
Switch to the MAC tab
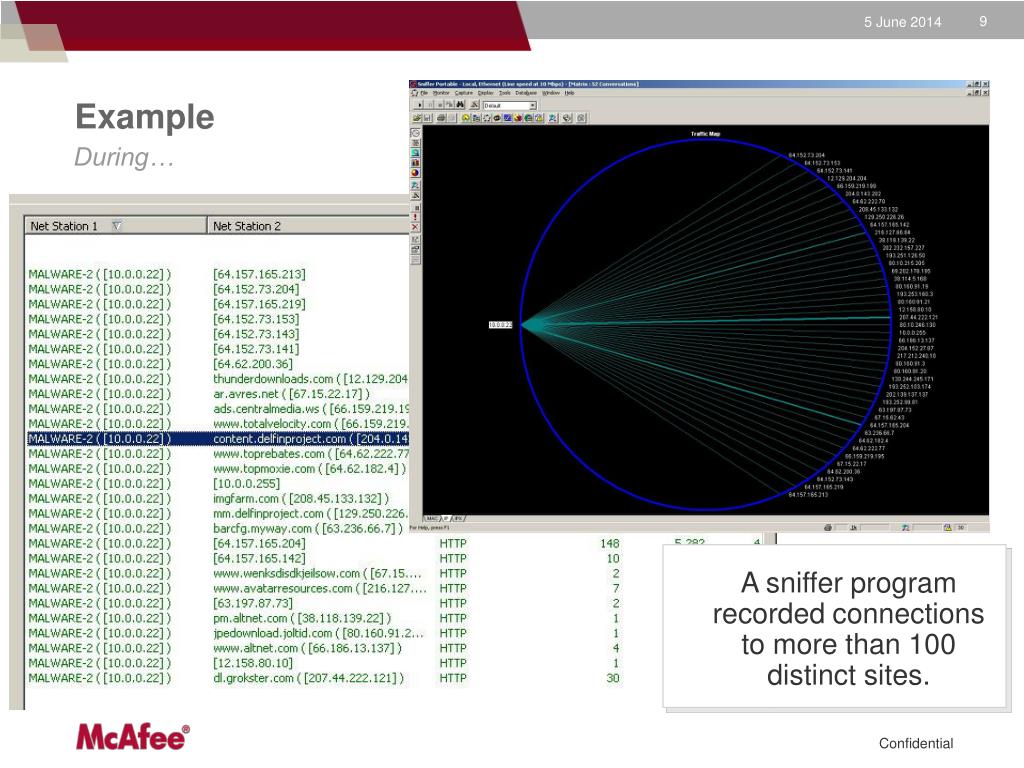[432, 519]
